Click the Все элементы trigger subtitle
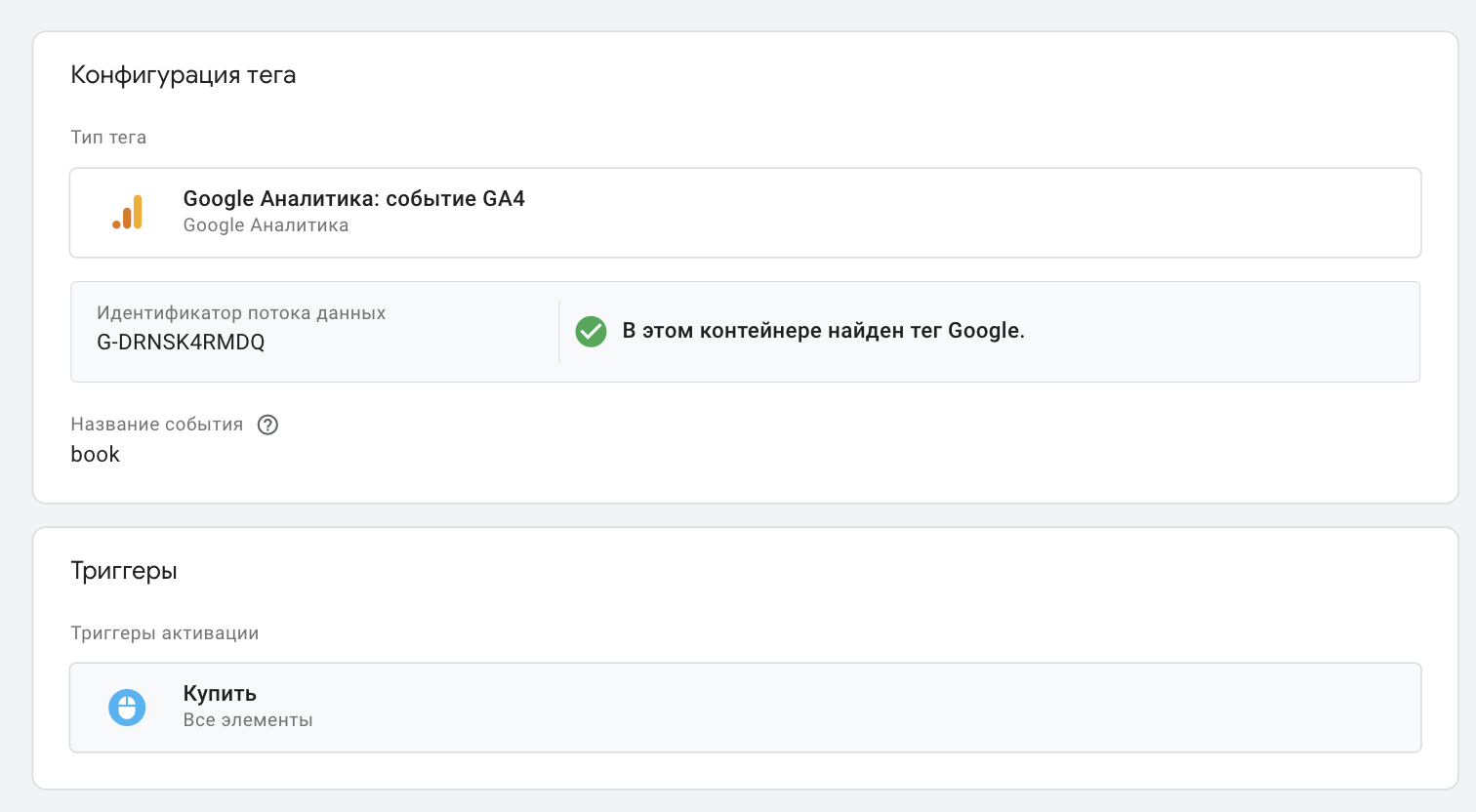The image size is (1476, 812). pos(248,720)
